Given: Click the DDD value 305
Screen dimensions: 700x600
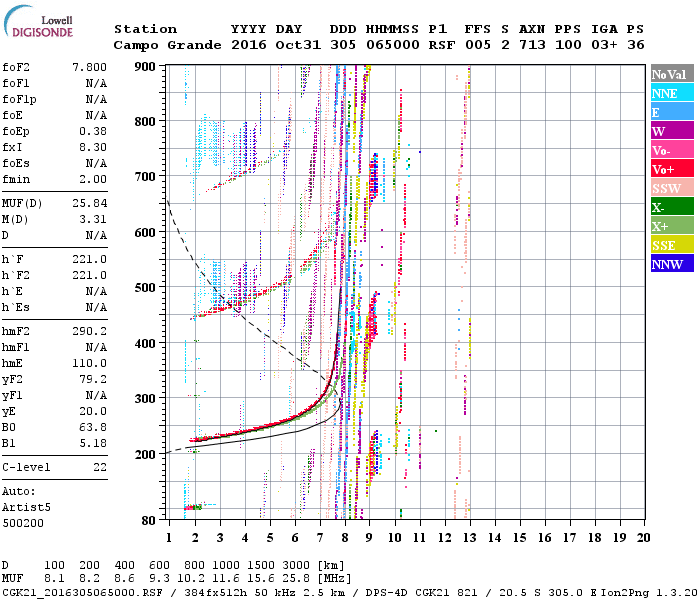Looking at the screenshot, I should 343,45.
